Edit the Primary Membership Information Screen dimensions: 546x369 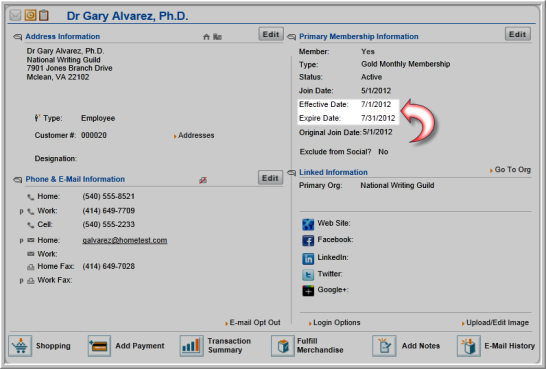[517, 34]
